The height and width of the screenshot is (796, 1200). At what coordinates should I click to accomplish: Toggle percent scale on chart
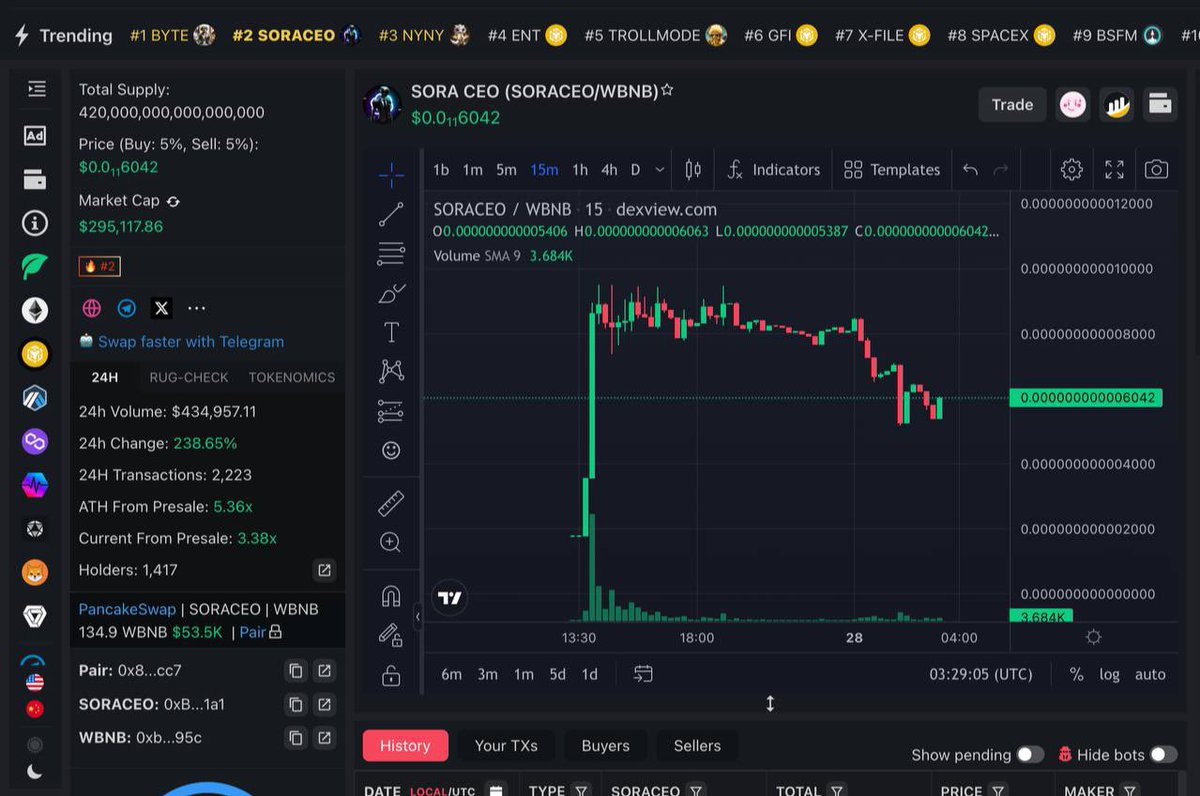(x=1076, y=674)
